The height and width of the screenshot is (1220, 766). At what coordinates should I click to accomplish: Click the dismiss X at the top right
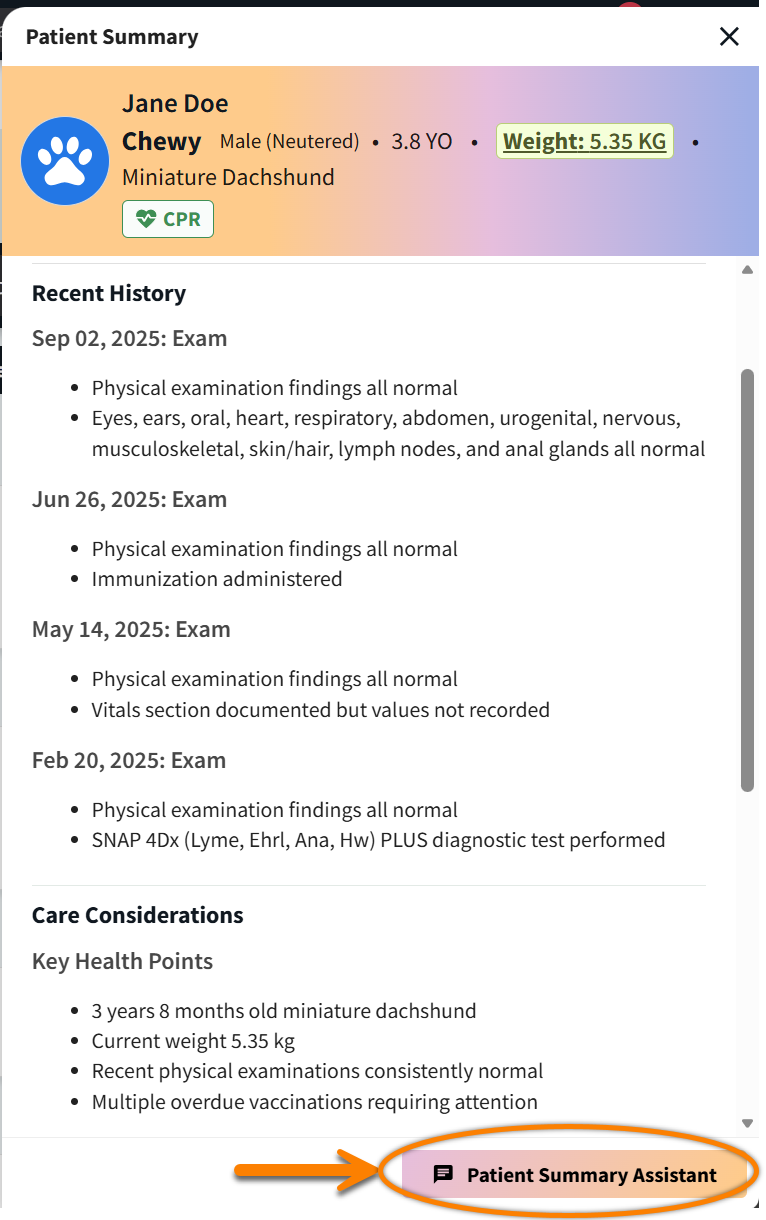click(x=729, y=36)
